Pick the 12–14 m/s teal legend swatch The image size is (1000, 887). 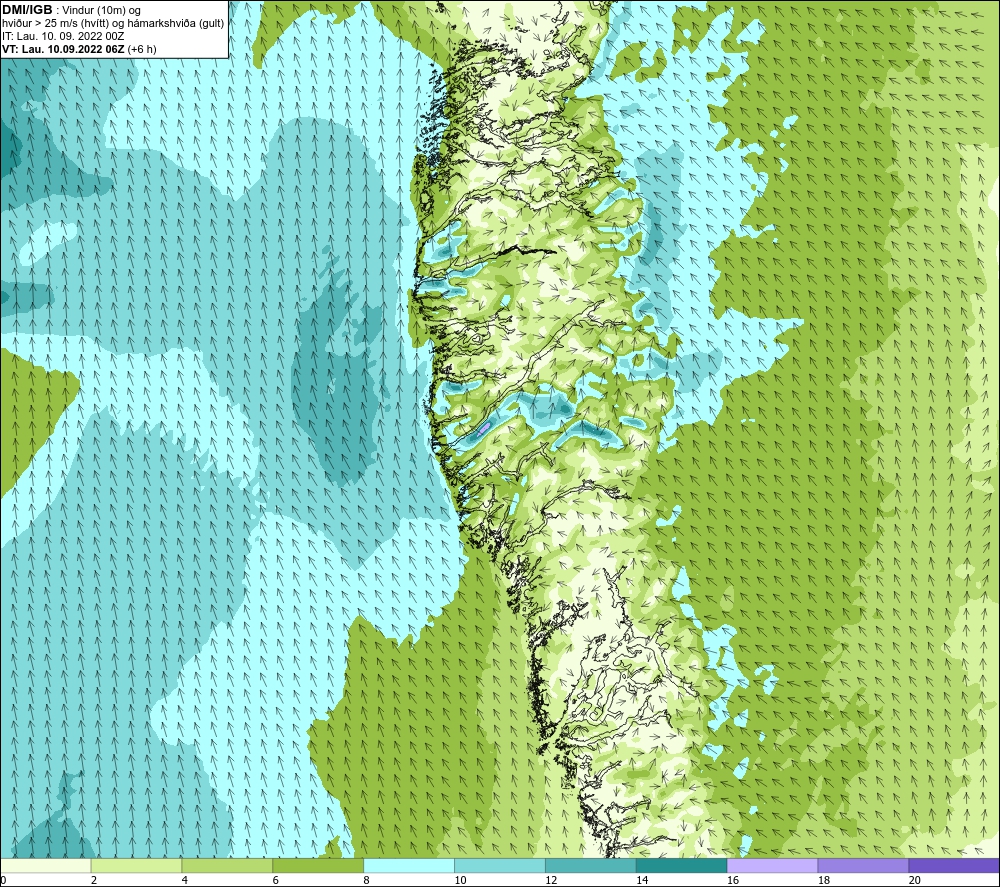tap(591, 865)
